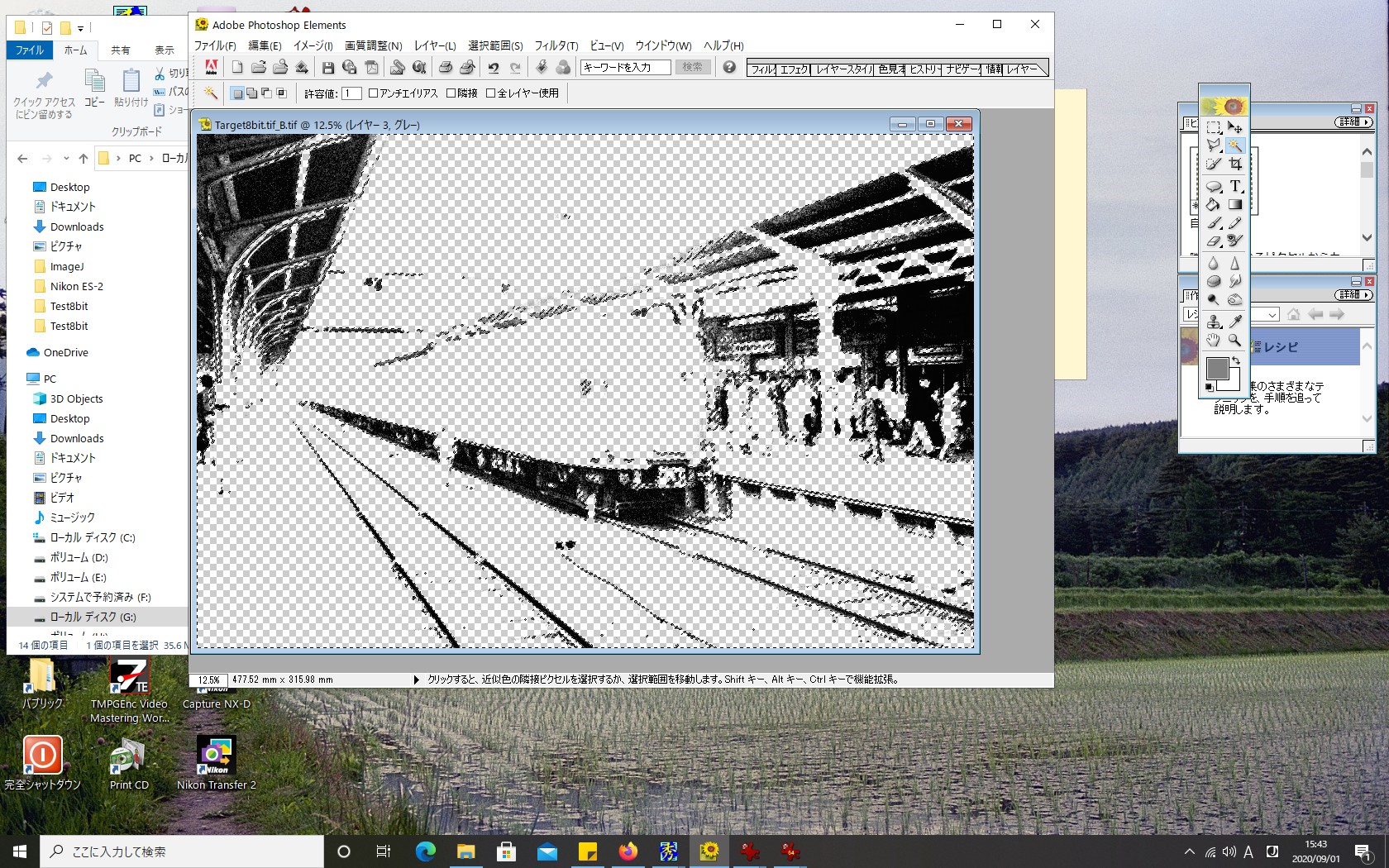Viewport: 1389px width, 868px height.
Task: Select the Gradient tool
Action: coord(1234,204)
